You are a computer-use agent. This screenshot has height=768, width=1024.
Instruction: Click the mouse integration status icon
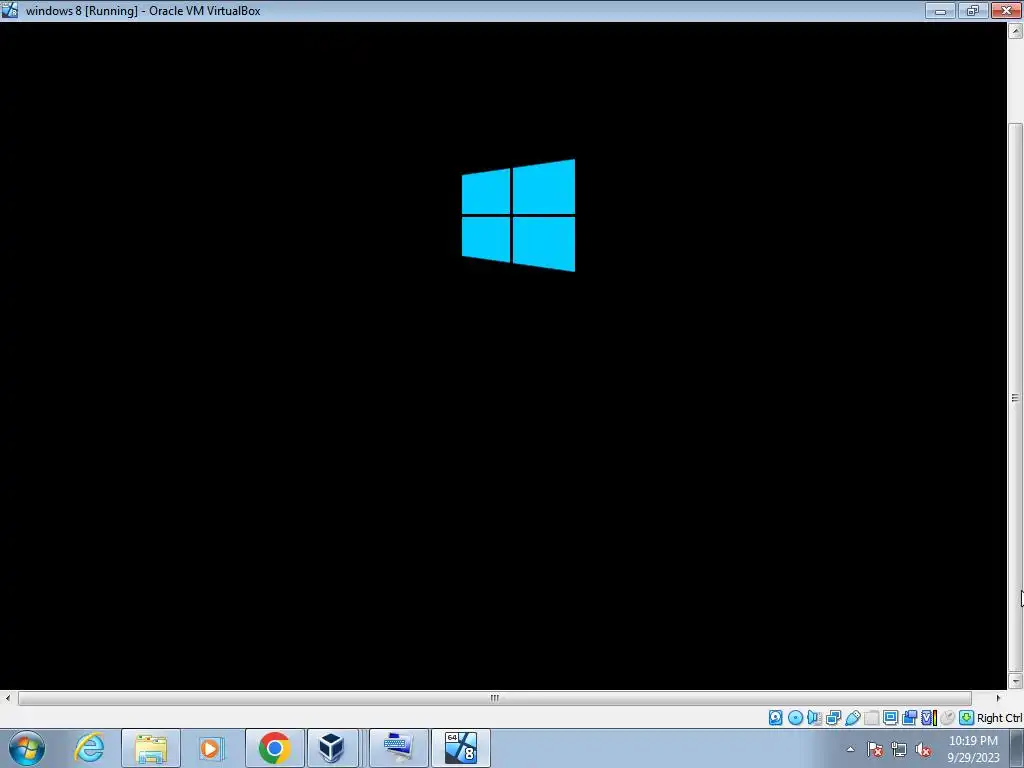point(948,718)
